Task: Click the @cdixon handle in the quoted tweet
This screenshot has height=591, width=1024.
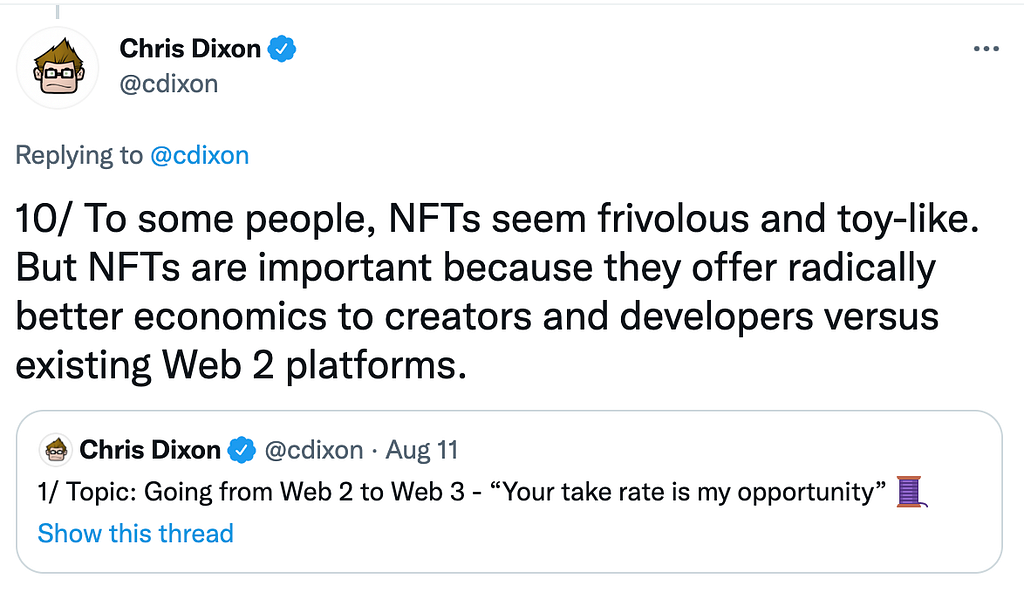Action: tap(313, 450)
